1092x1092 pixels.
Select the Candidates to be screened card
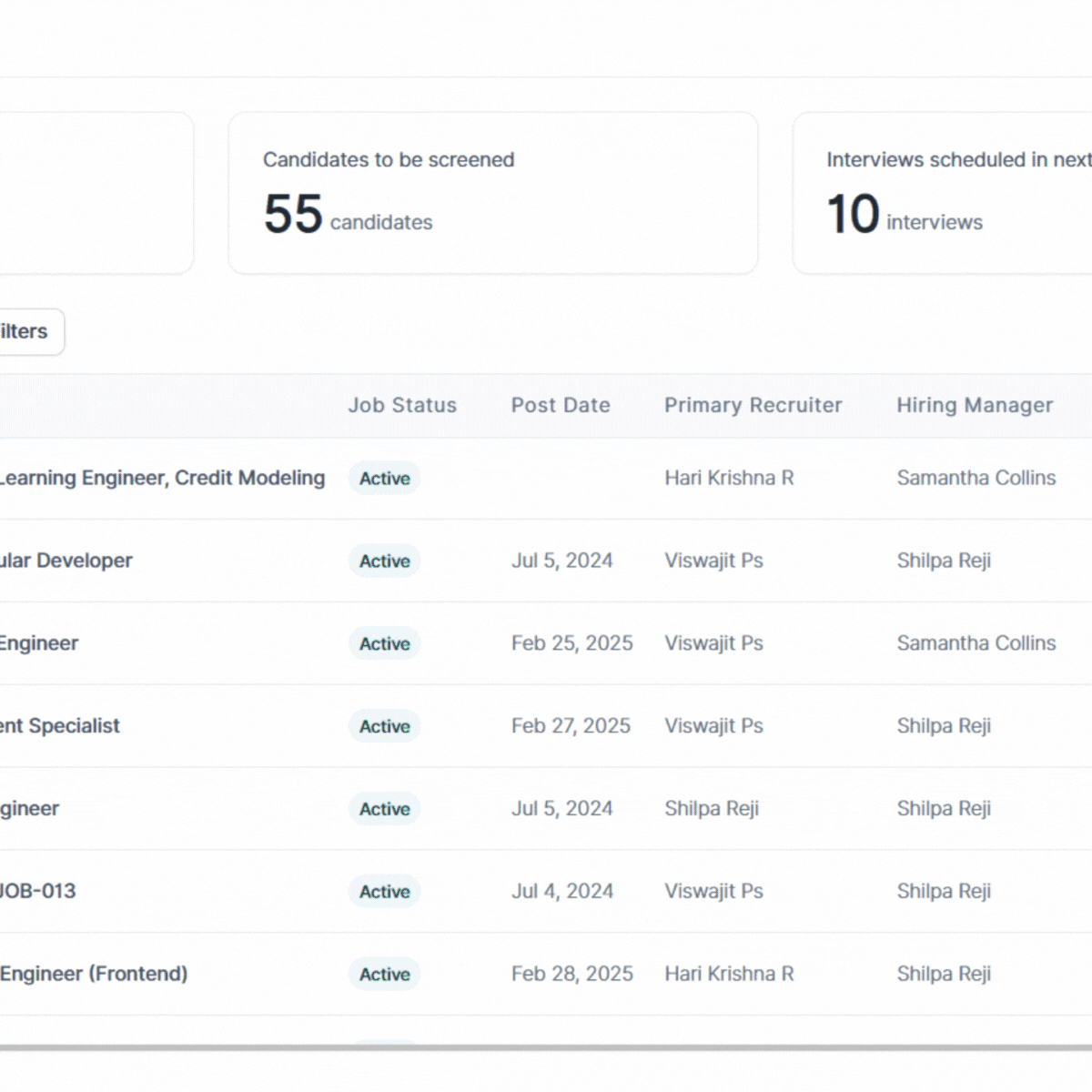pos(492,193)
